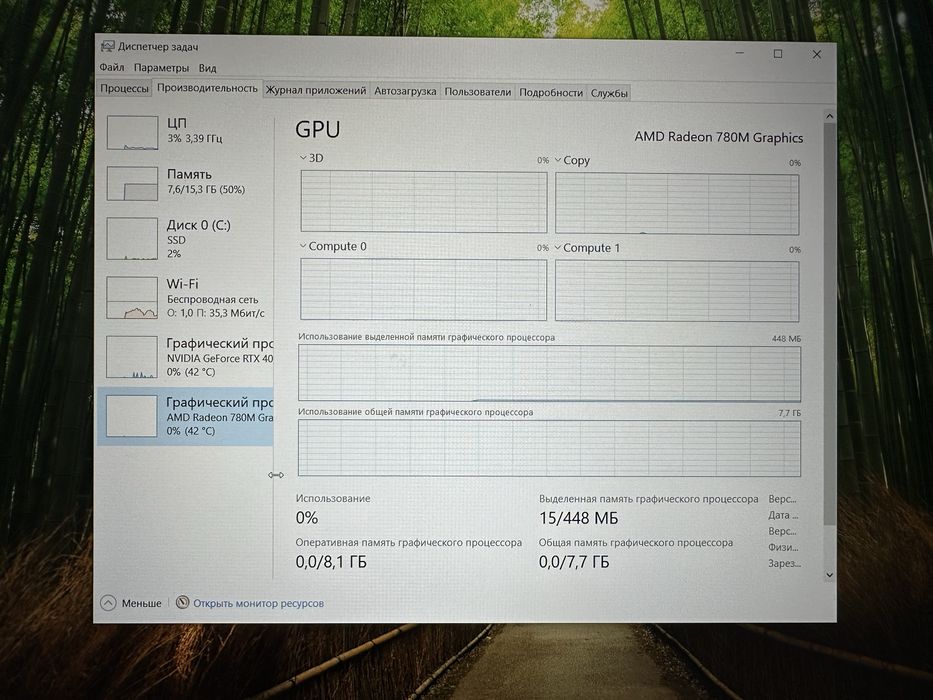Viewport: 933px width, 700px height.
Task: Select the AMD Radeon 780M GPU mini graph
Action: 131,416
